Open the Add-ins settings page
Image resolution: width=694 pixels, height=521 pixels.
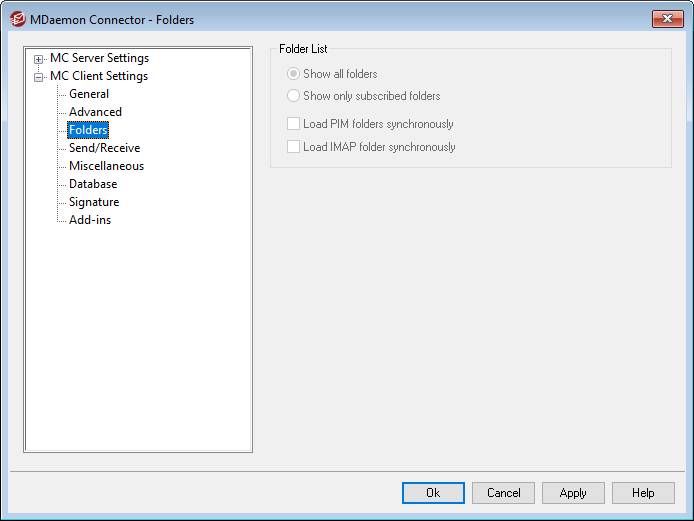coord(90,220)
